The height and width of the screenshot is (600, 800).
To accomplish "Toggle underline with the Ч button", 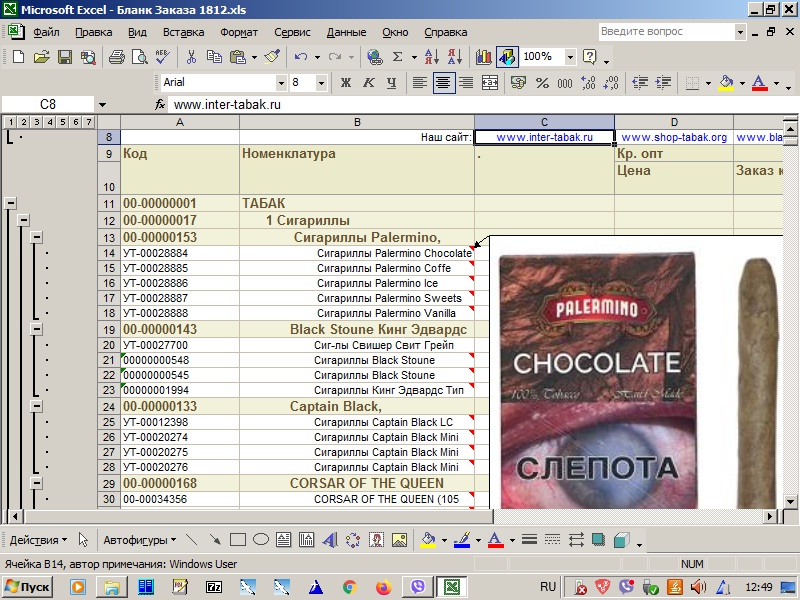I will (391, 83).
